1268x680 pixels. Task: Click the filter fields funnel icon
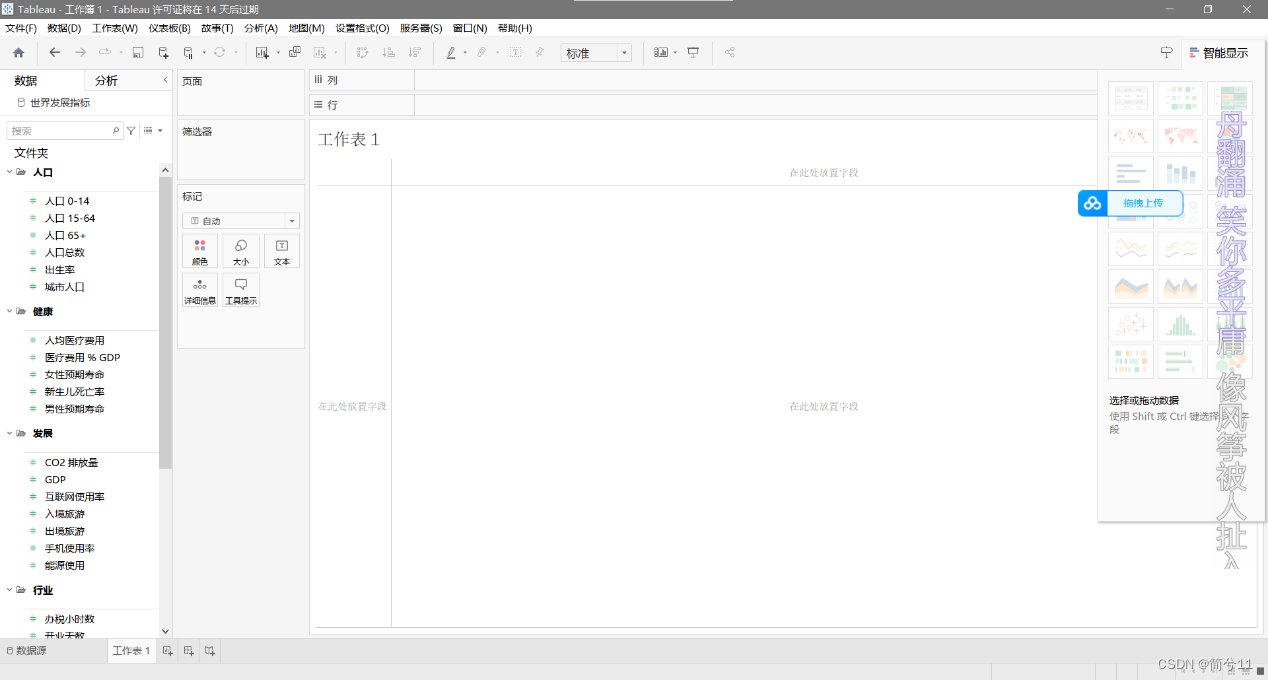[131, 131]
